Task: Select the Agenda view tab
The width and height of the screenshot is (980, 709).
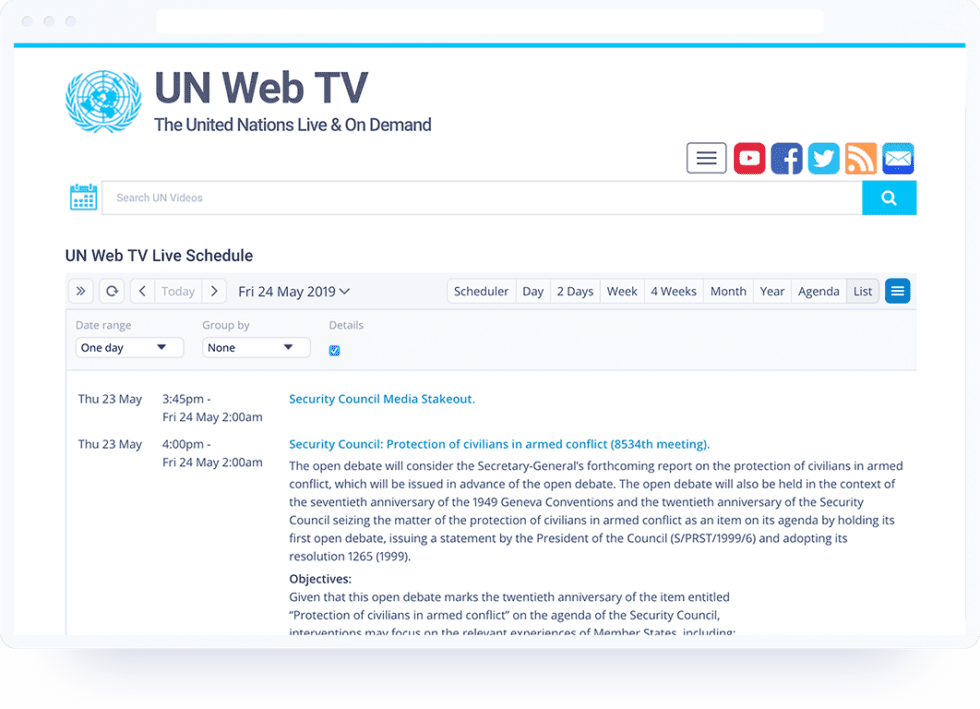Action: (818, 291)
